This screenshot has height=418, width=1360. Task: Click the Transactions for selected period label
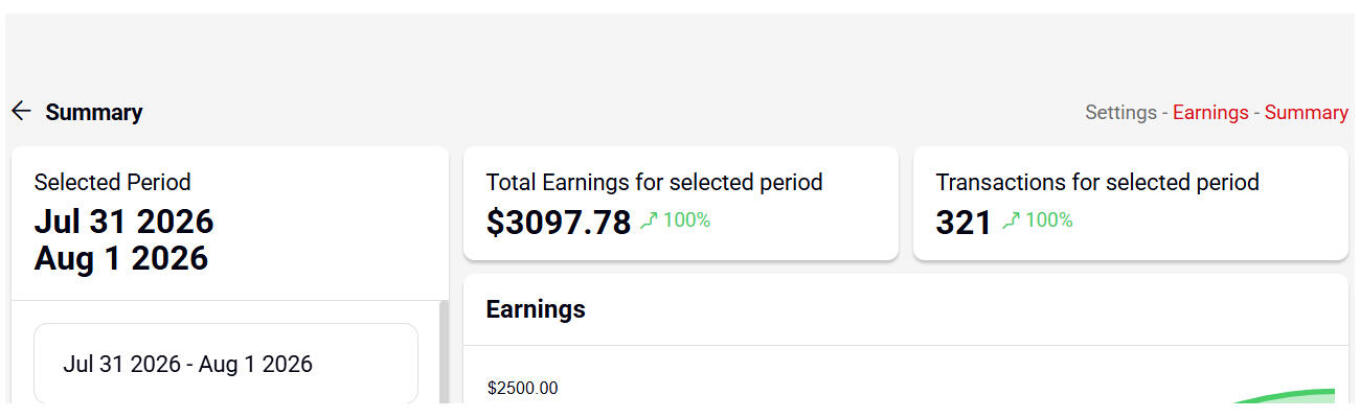[x=1097, y=182]
